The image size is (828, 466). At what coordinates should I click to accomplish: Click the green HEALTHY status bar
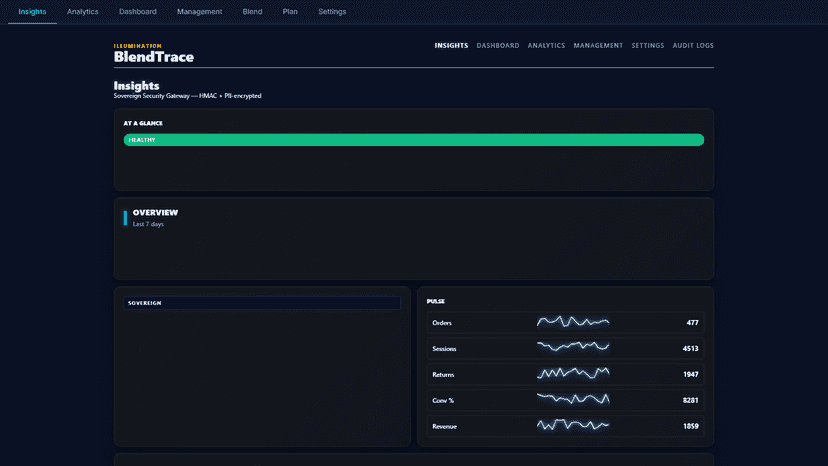point(414,139)
